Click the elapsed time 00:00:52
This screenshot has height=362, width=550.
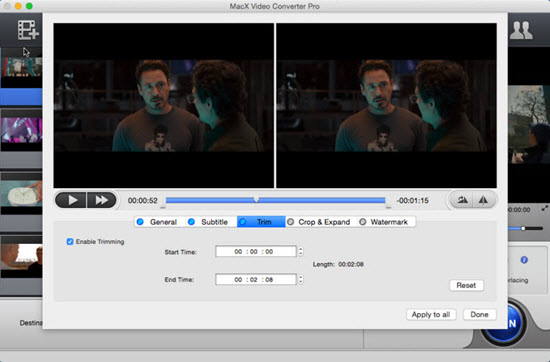coord(143,201)
